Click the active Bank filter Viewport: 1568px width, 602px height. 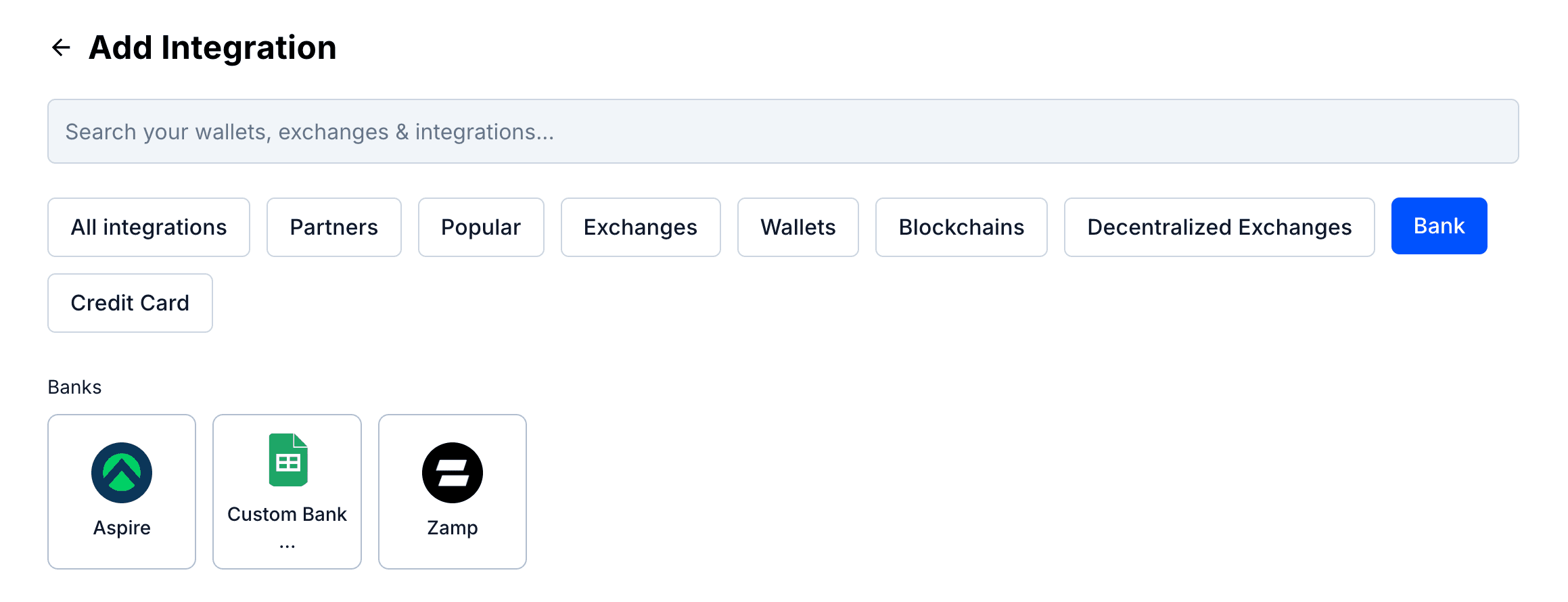tap(1439, 226)
